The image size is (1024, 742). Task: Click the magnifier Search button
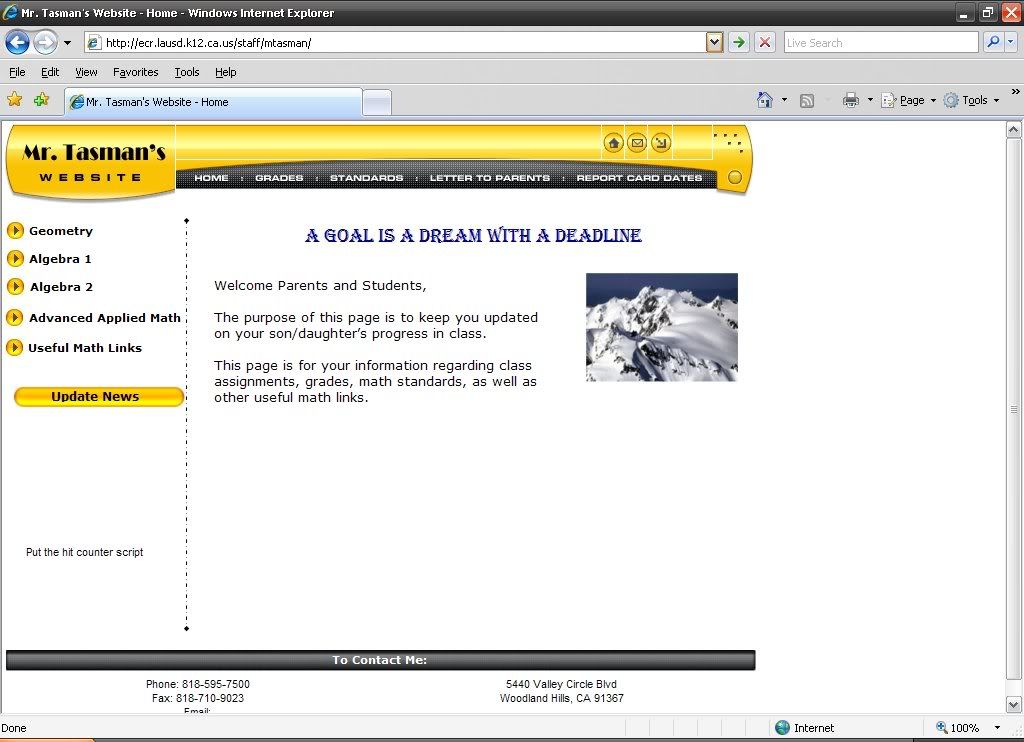(x=993, y=42)
